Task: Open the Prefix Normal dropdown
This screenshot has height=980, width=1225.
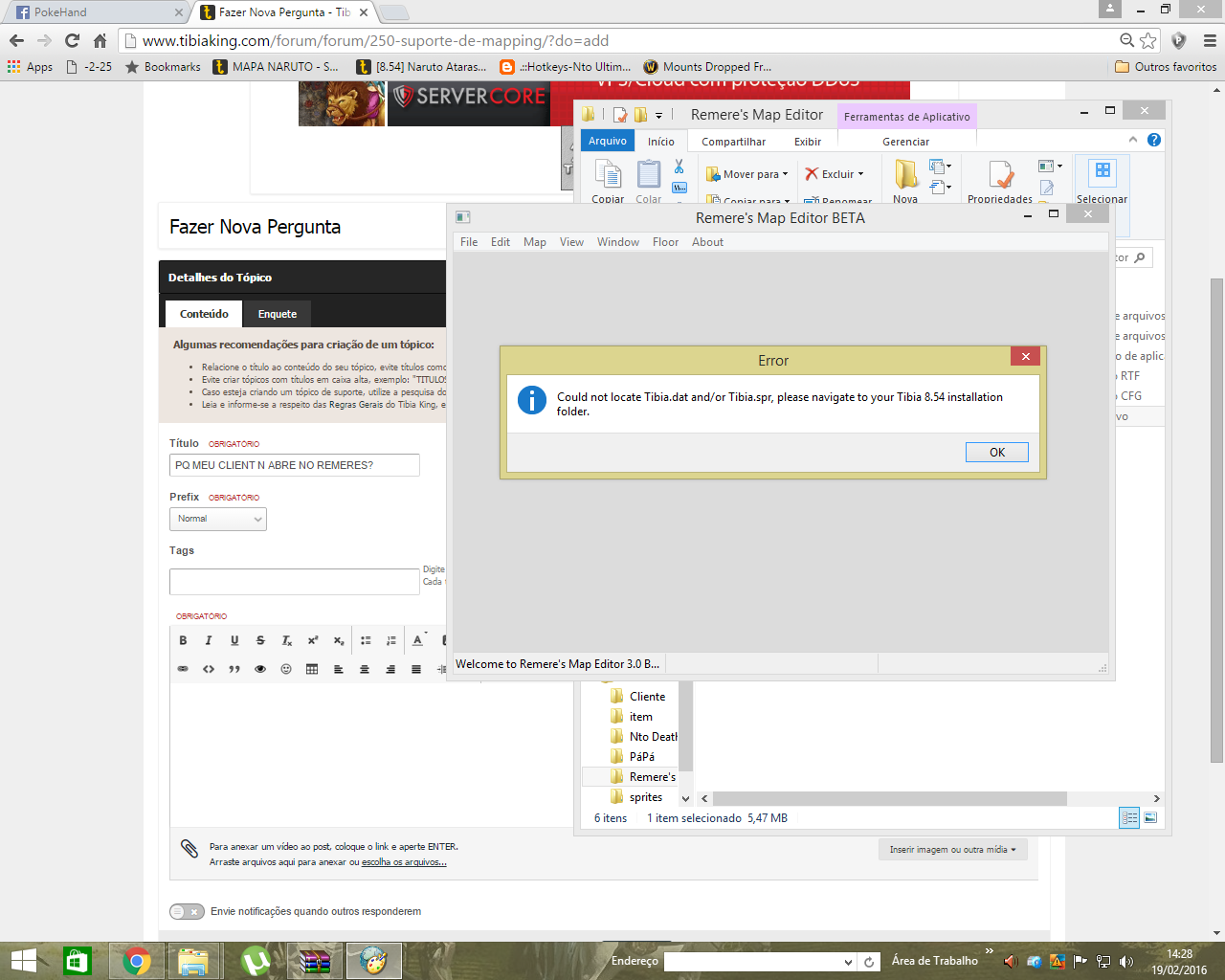Action: (218, 519)
